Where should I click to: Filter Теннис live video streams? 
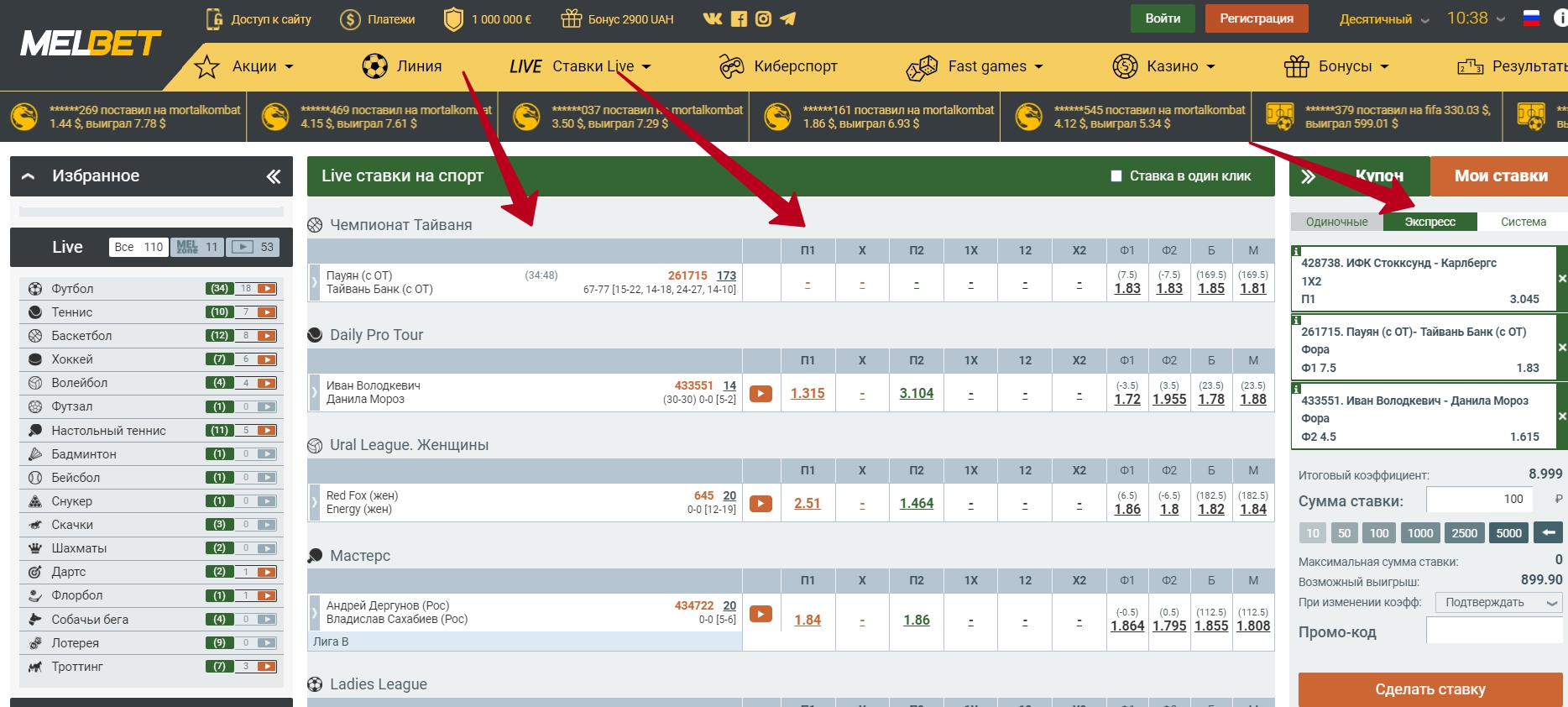267,312
